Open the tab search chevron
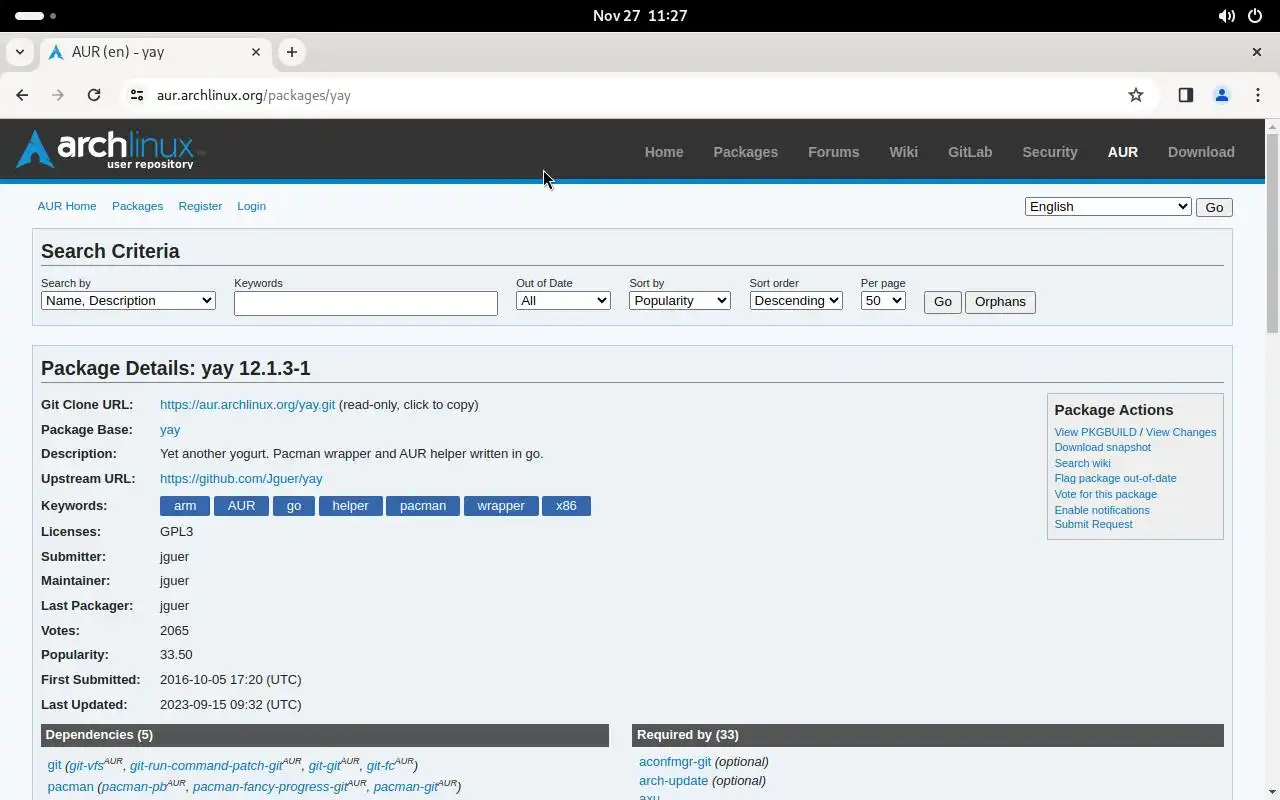The height and width of the screenshot is (800, 1280). [x=20, y=52]
